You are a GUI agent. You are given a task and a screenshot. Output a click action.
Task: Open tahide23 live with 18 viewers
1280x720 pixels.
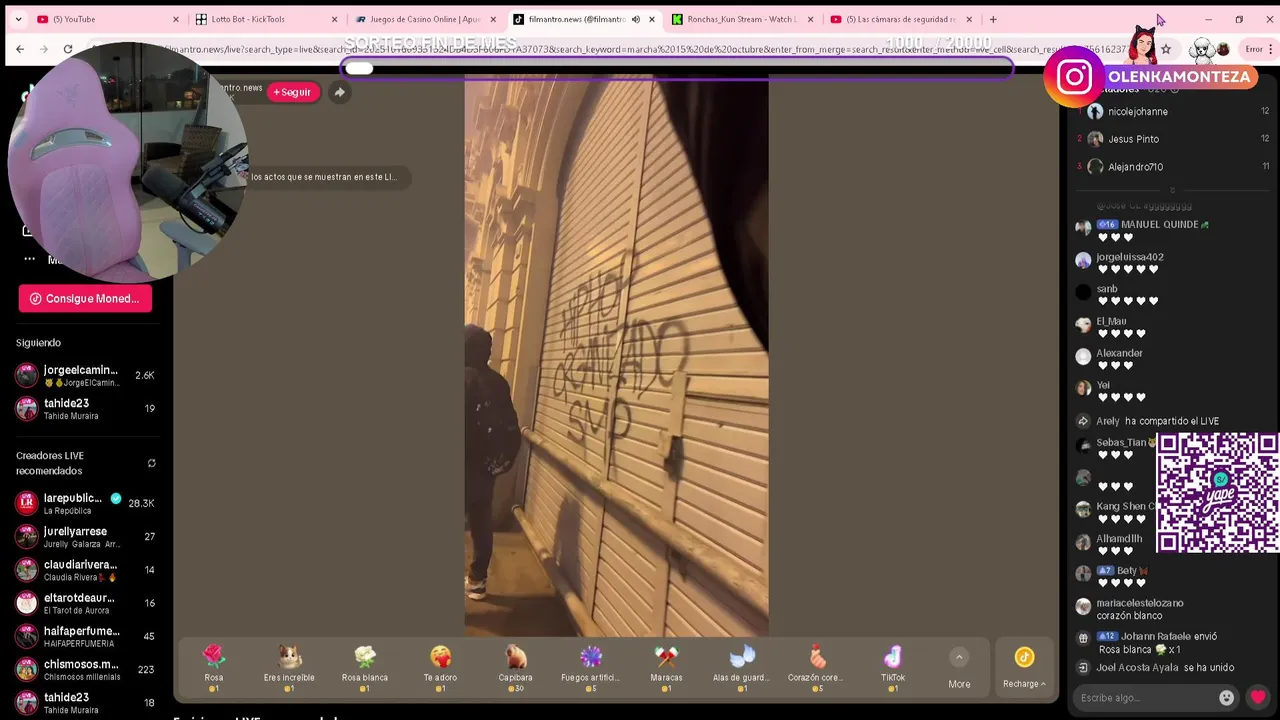point(86,703)
